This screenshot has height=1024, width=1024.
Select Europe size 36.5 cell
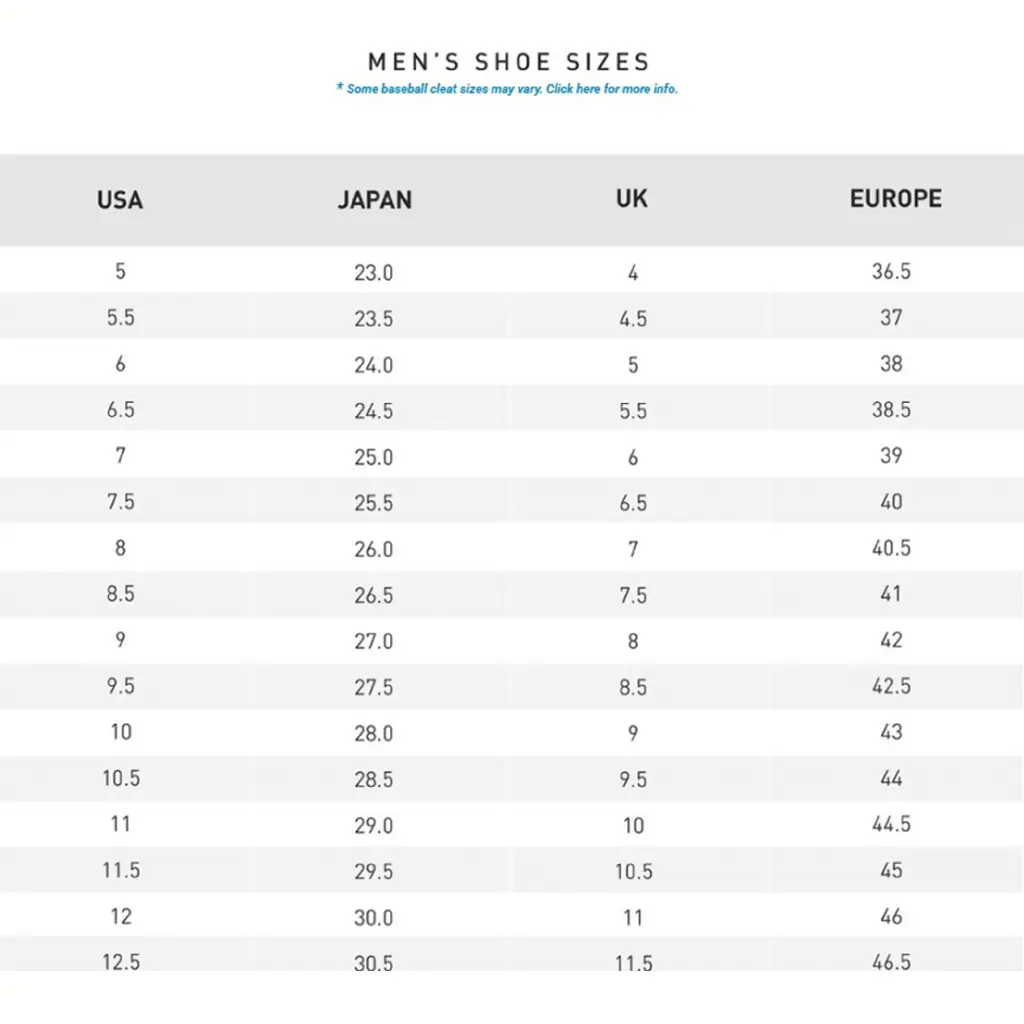(891, 272)
